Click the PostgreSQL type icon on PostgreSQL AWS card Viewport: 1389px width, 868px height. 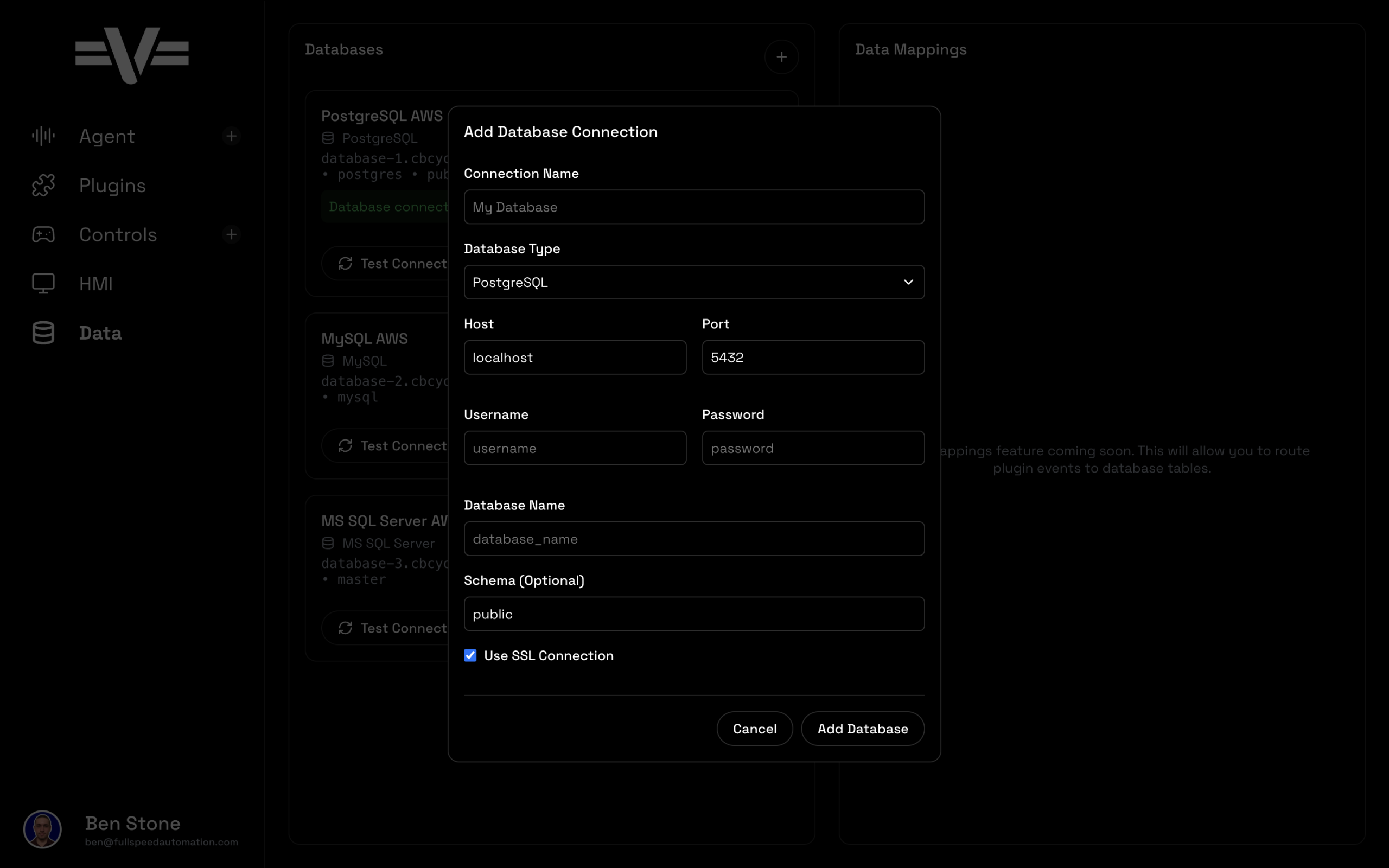[328, 138]
